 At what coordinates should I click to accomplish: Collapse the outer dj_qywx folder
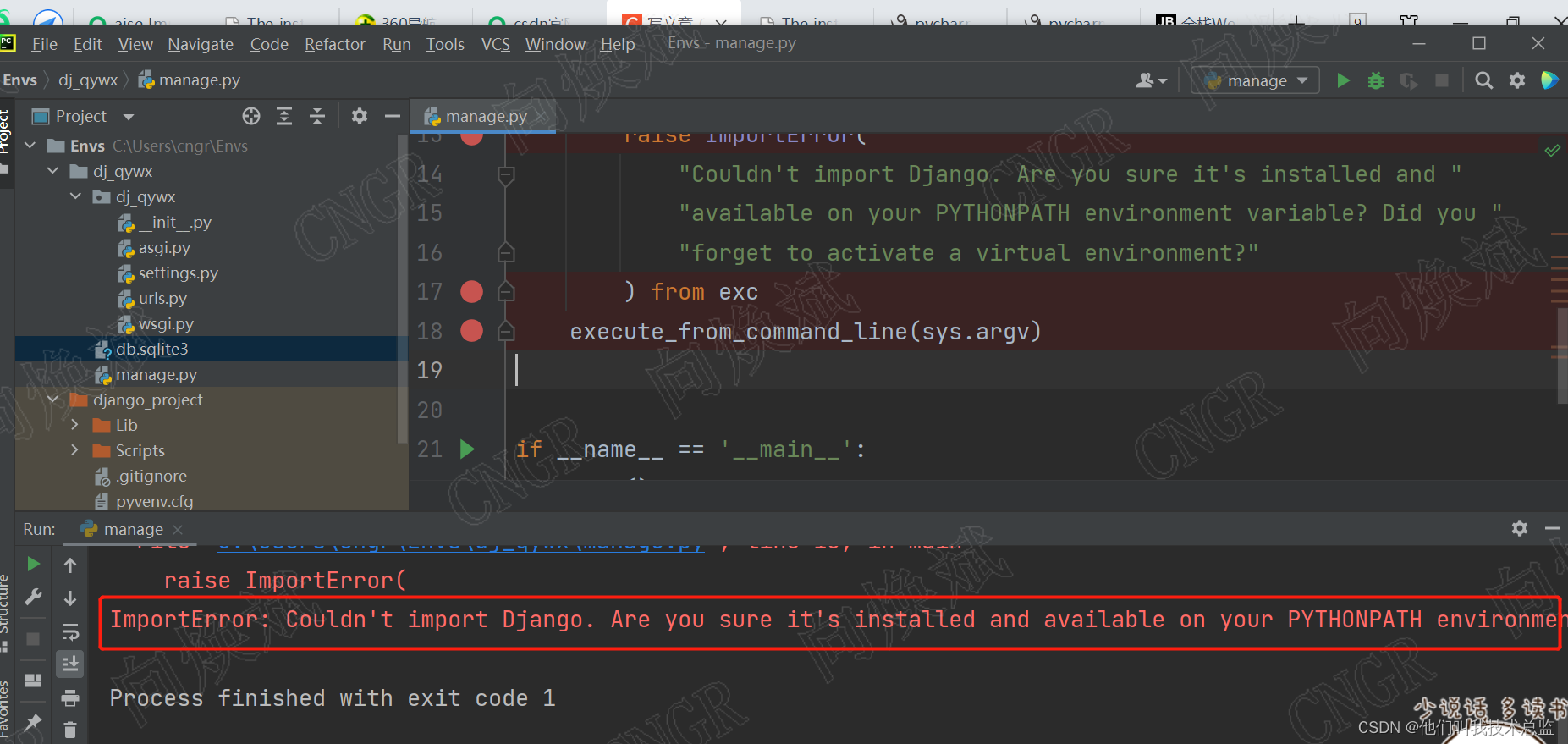pyautogui.click(x=53, y=171)
